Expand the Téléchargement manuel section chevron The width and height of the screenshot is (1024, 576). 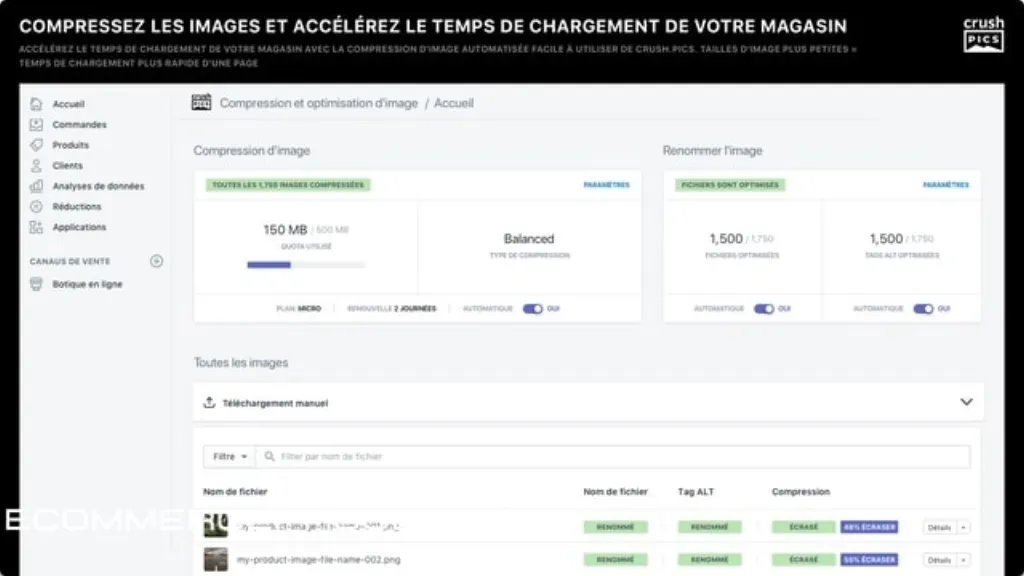(x=966, y=402)
